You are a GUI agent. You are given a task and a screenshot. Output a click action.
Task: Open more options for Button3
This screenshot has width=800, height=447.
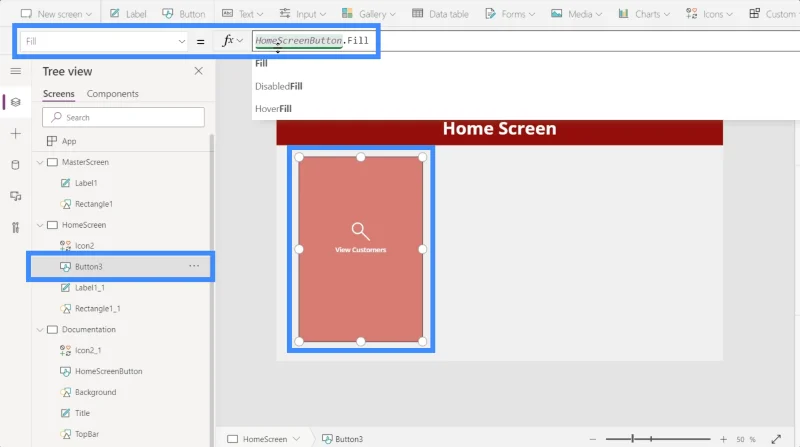pyautogui.click(x=194, y=266)
